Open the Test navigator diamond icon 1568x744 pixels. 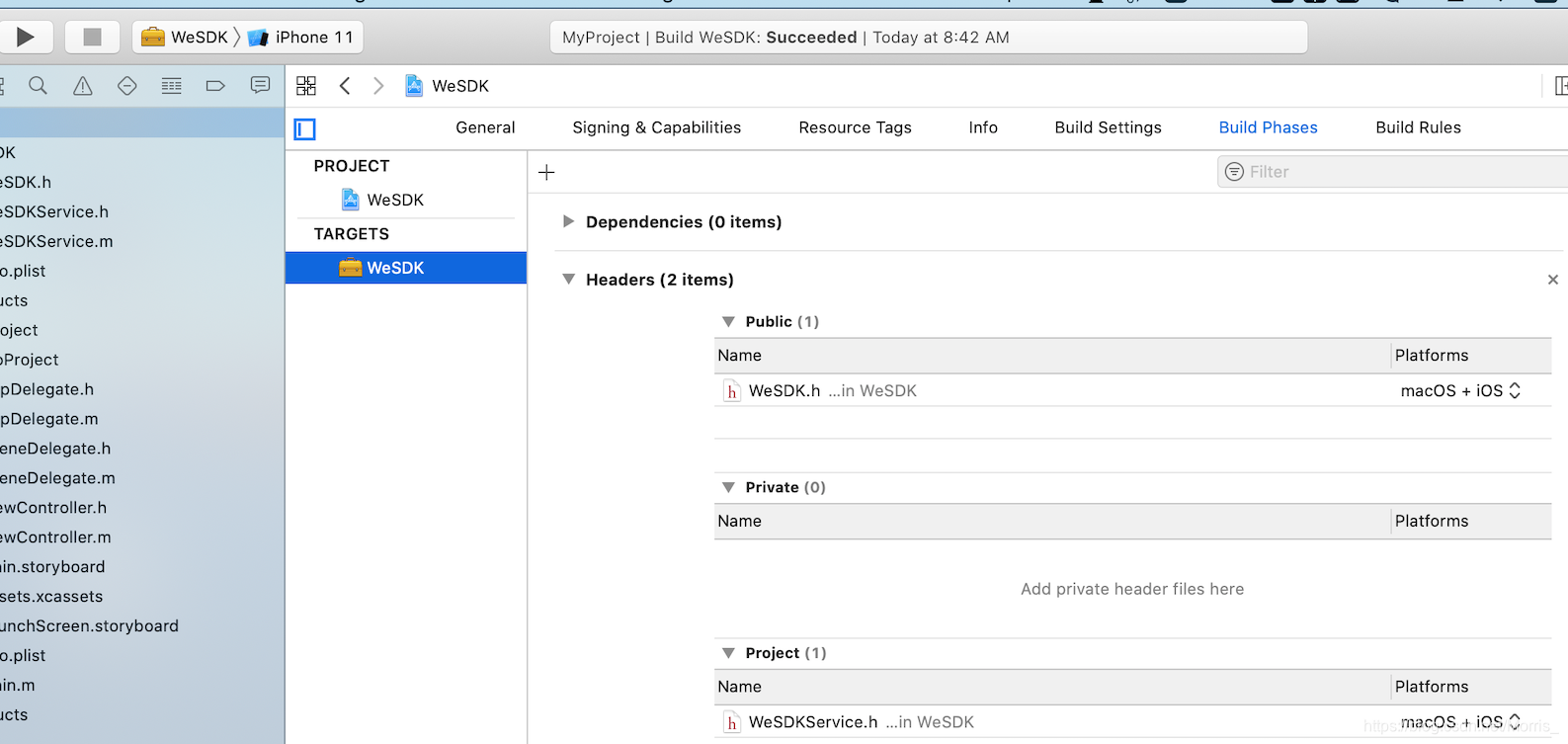point(127,86)
